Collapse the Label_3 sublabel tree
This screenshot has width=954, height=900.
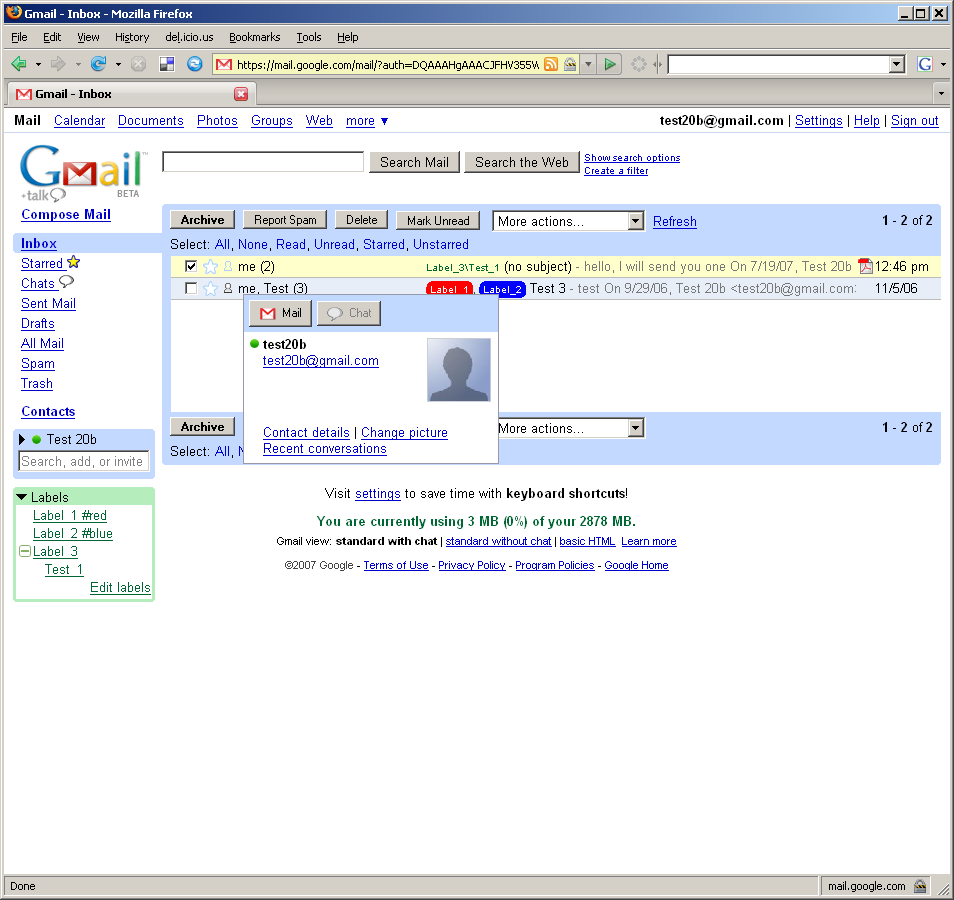point(25,551)
